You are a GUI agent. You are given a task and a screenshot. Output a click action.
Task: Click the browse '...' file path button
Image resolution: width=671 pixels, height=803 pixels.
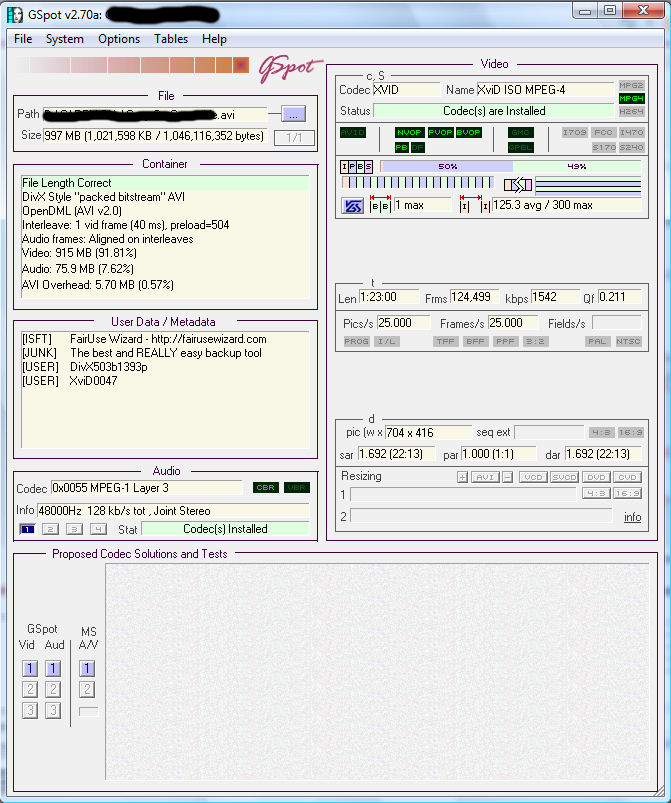click(293, 114)
